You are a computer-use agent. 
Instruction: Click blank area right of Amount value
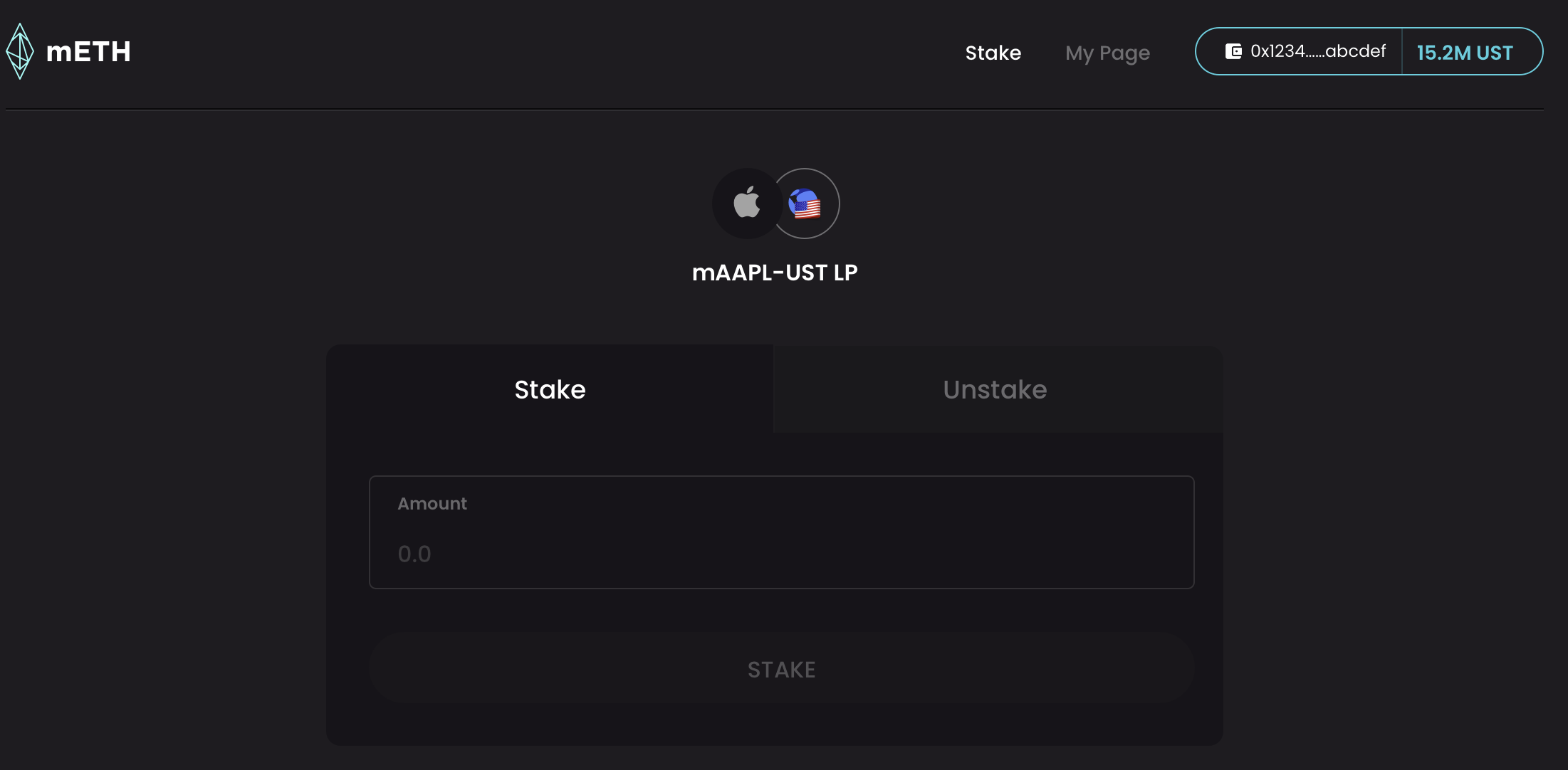pyautogui.click(x=854, y=554)
